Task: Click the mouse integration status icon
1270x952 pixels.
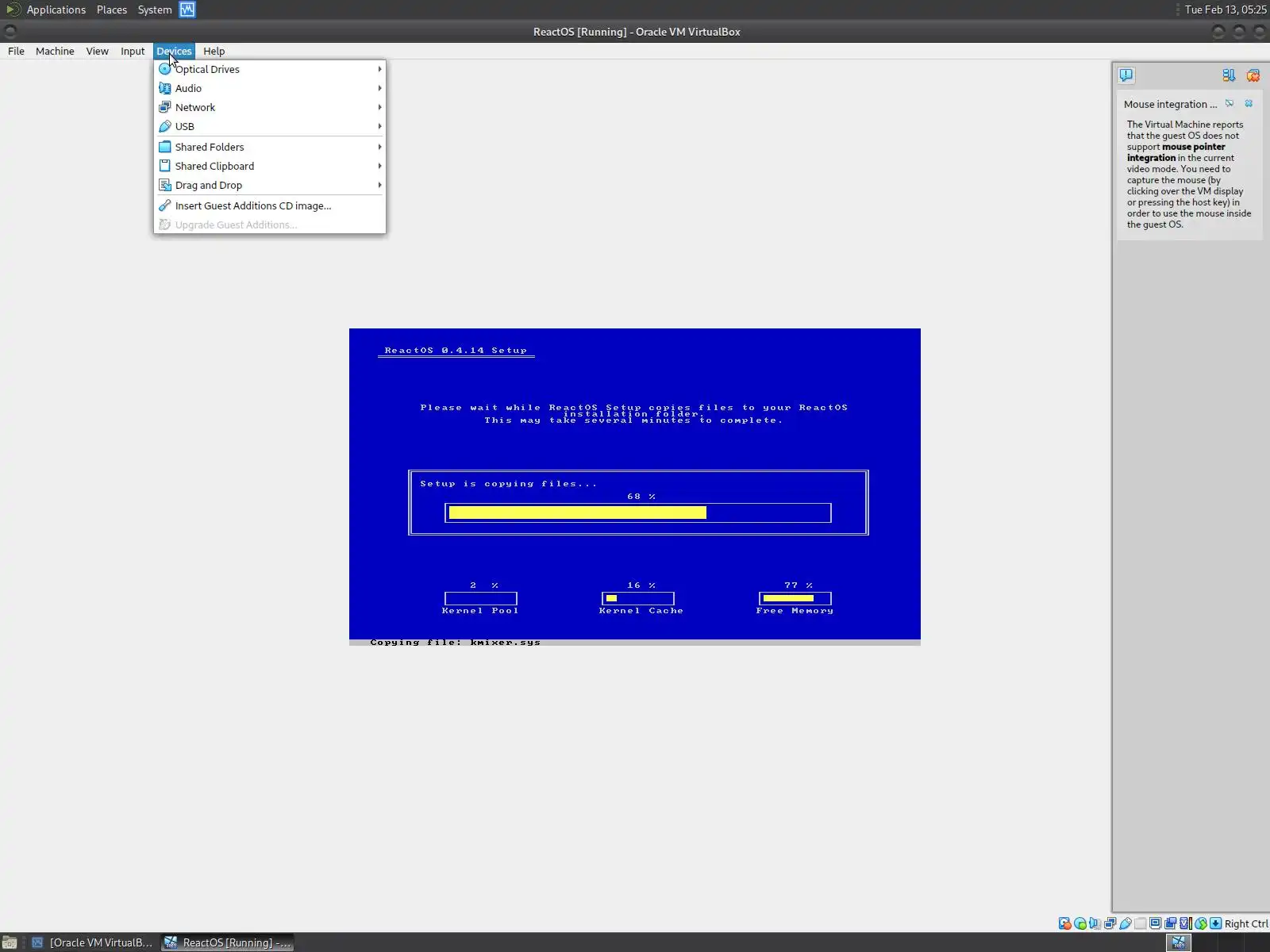Action: click(1201, 923)
